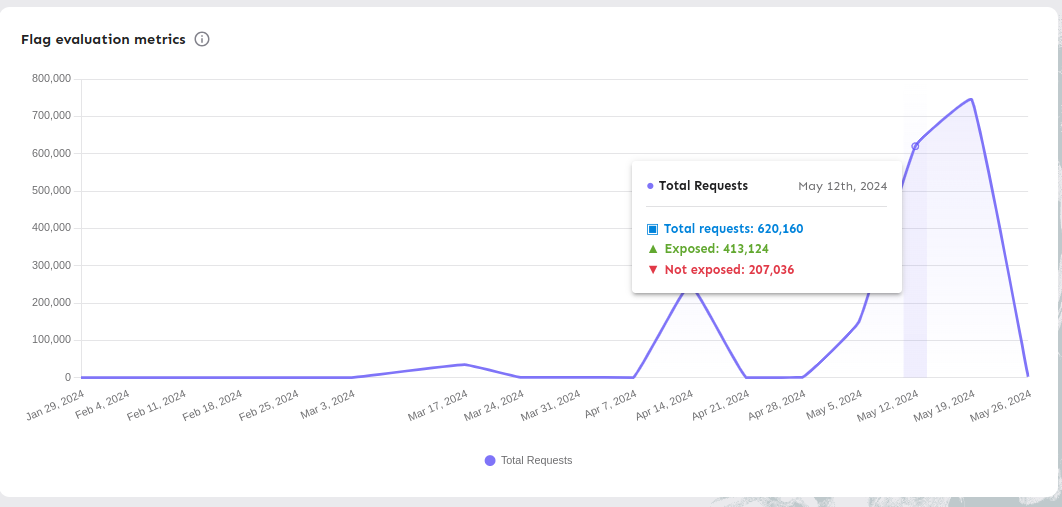Click the 'Jan 29, 2024' x-axis label
The width and height of the screenshot is (1062, 507).
[x=56, y=406]
